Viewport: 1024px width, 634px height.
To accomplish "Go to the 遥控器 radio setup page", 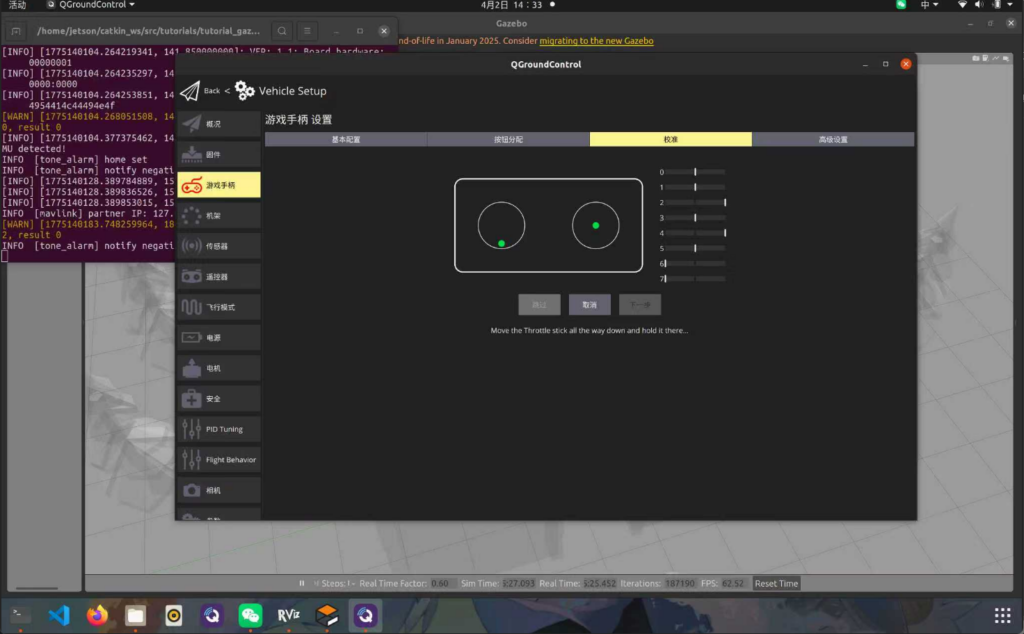I will (218, 276).
